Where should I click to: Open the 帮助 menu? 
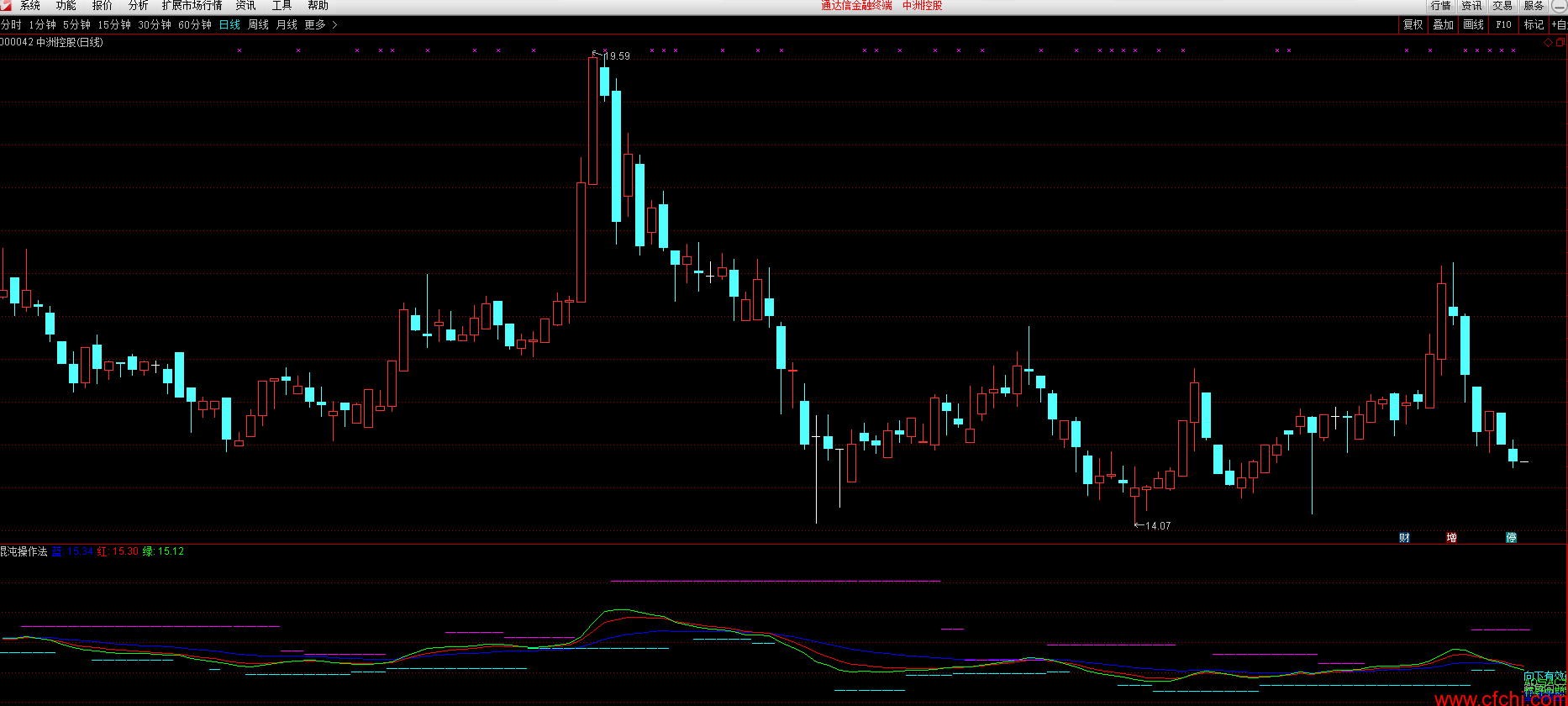point(318,5)
